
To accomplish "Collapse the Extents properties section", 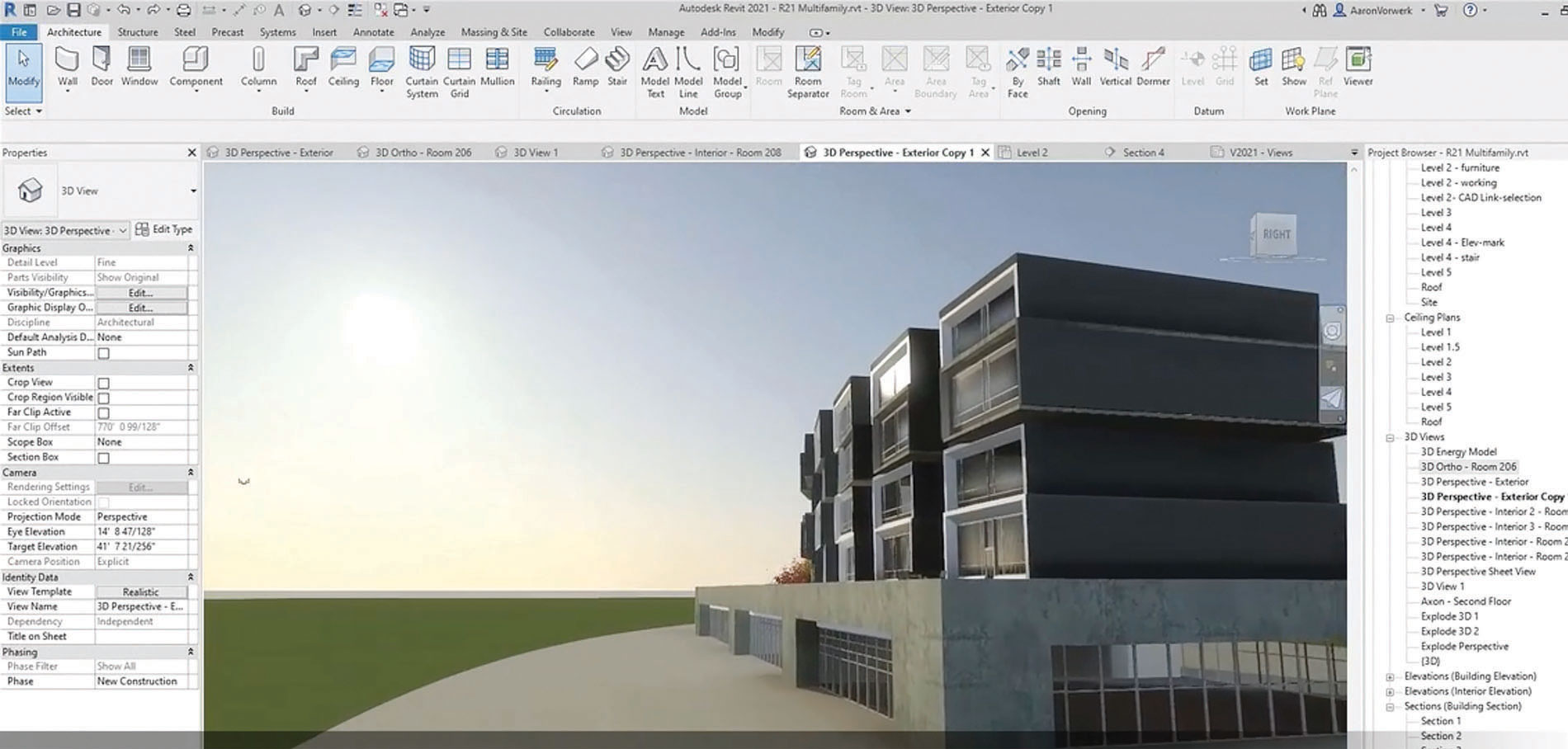I will pos(191,368).
